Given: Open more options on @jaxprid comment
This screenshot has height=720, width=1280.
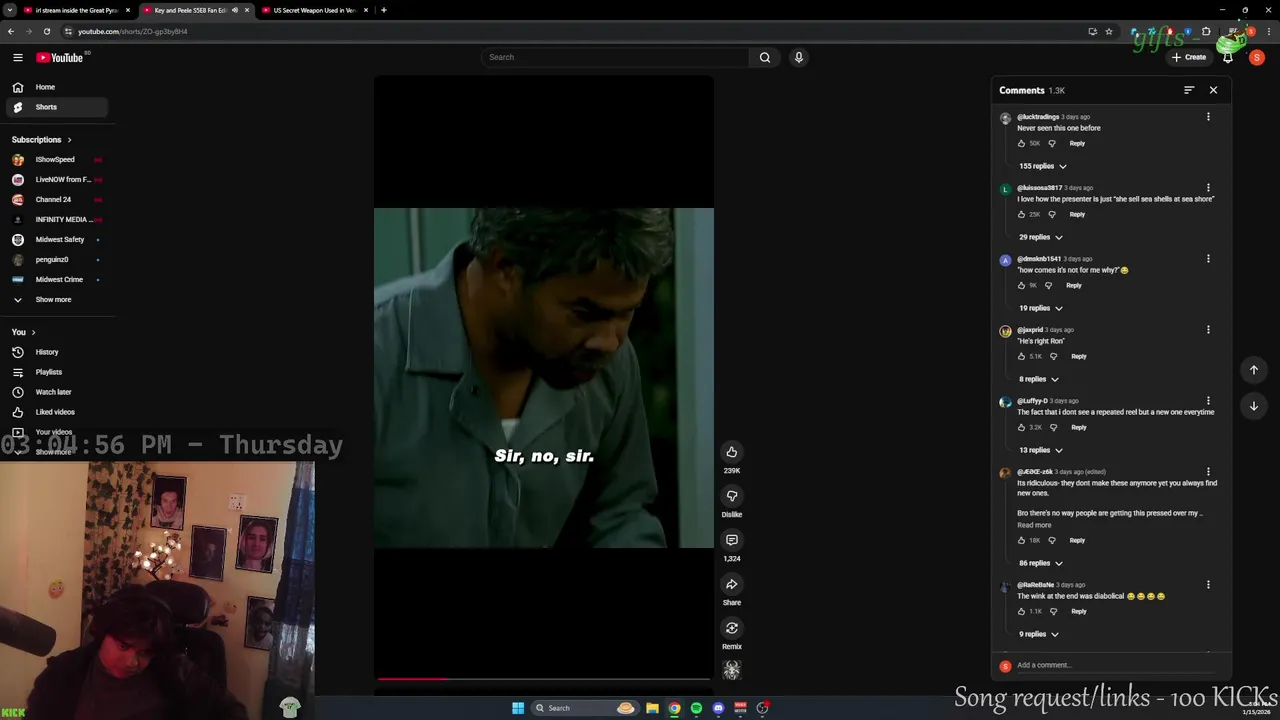Looking at the screenshot, I should point(1208,330).
